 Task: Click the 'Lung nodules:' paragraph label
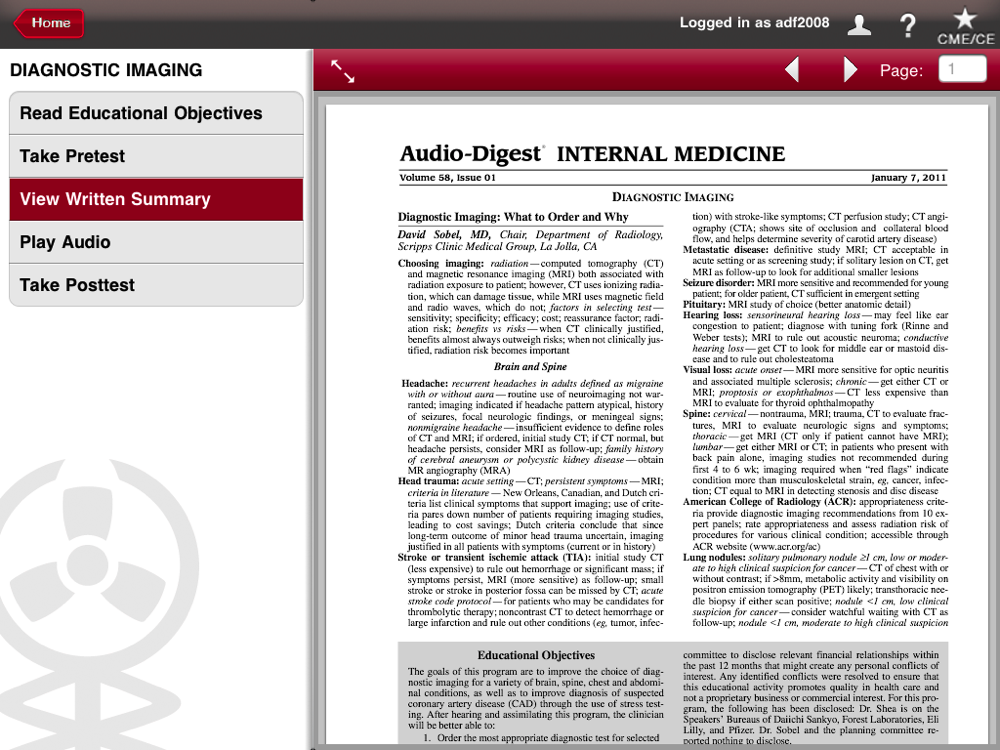tap(714, 557)
